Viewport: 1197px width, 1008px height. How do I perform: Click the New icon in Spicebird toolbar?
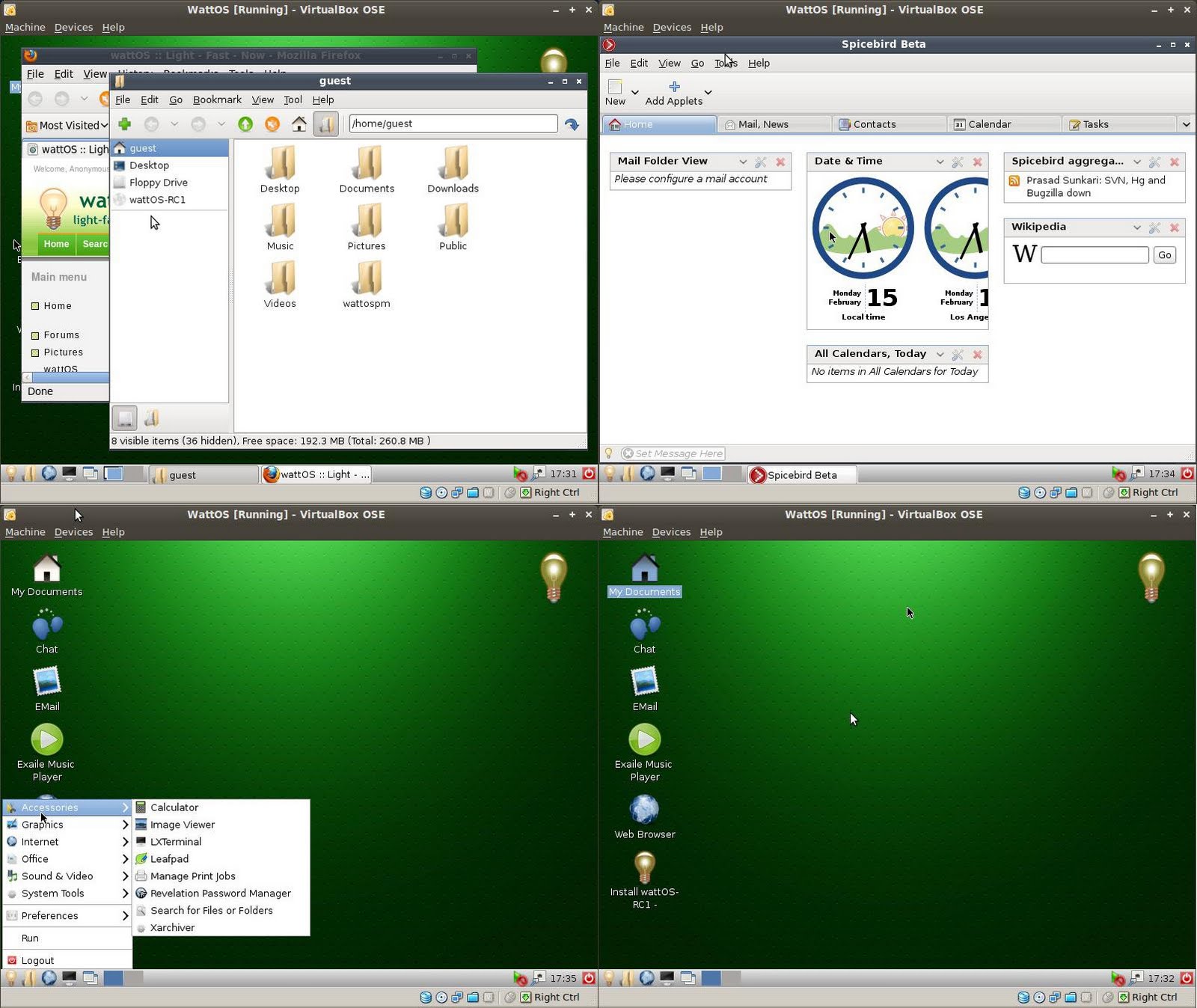[615, 87]
